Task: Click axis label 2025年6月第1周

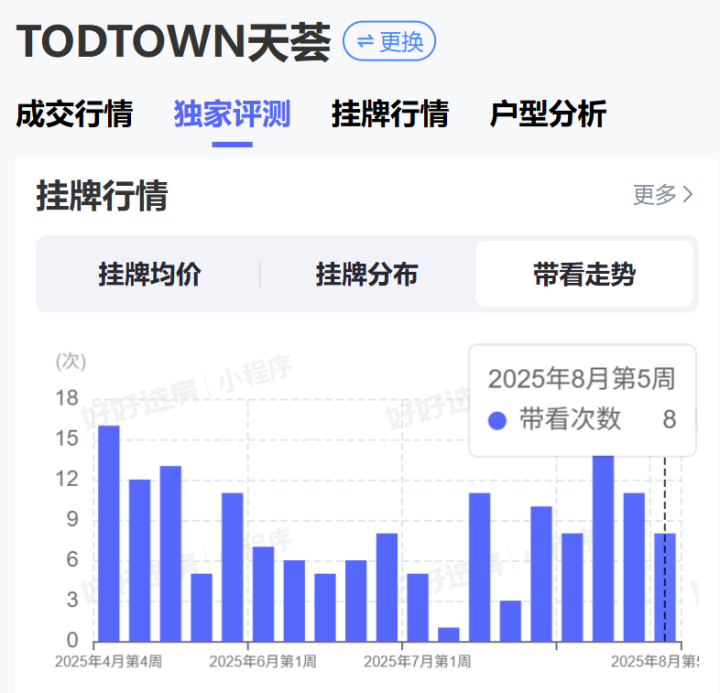Action: tap(263, 661)
